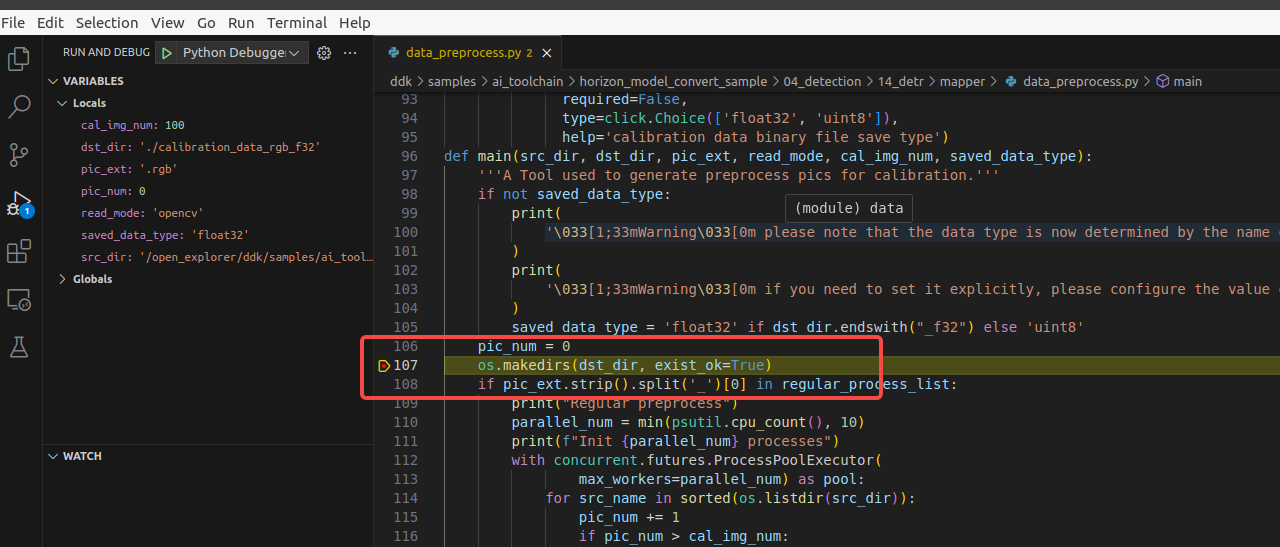Screen dimensions: 1280x547
Task: Click the green Start Debugging play button
Action: click(167, 53)
